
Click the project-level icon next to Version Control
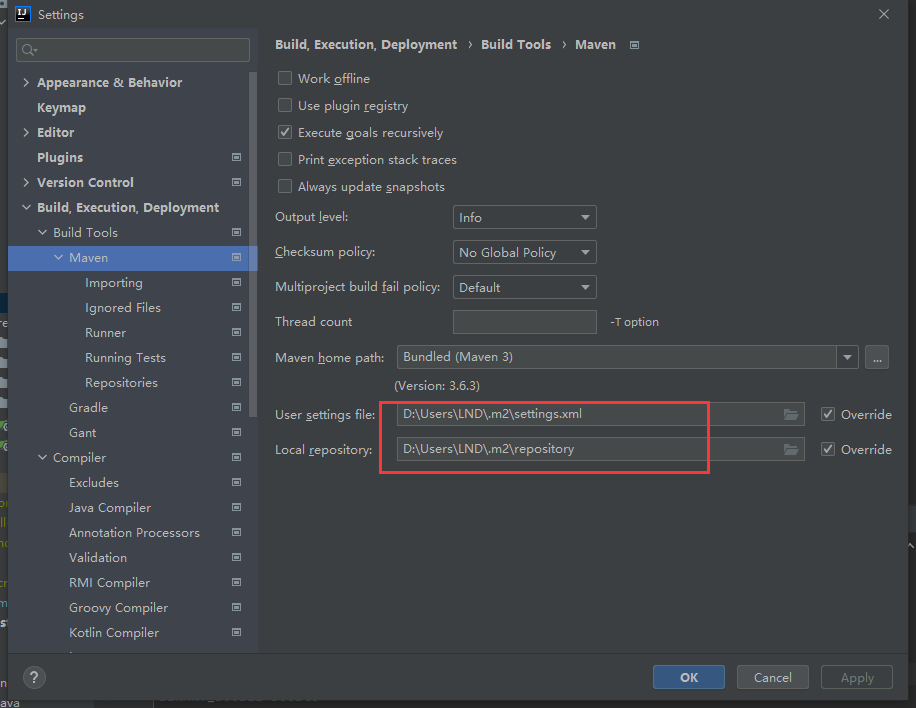point(237,182)
